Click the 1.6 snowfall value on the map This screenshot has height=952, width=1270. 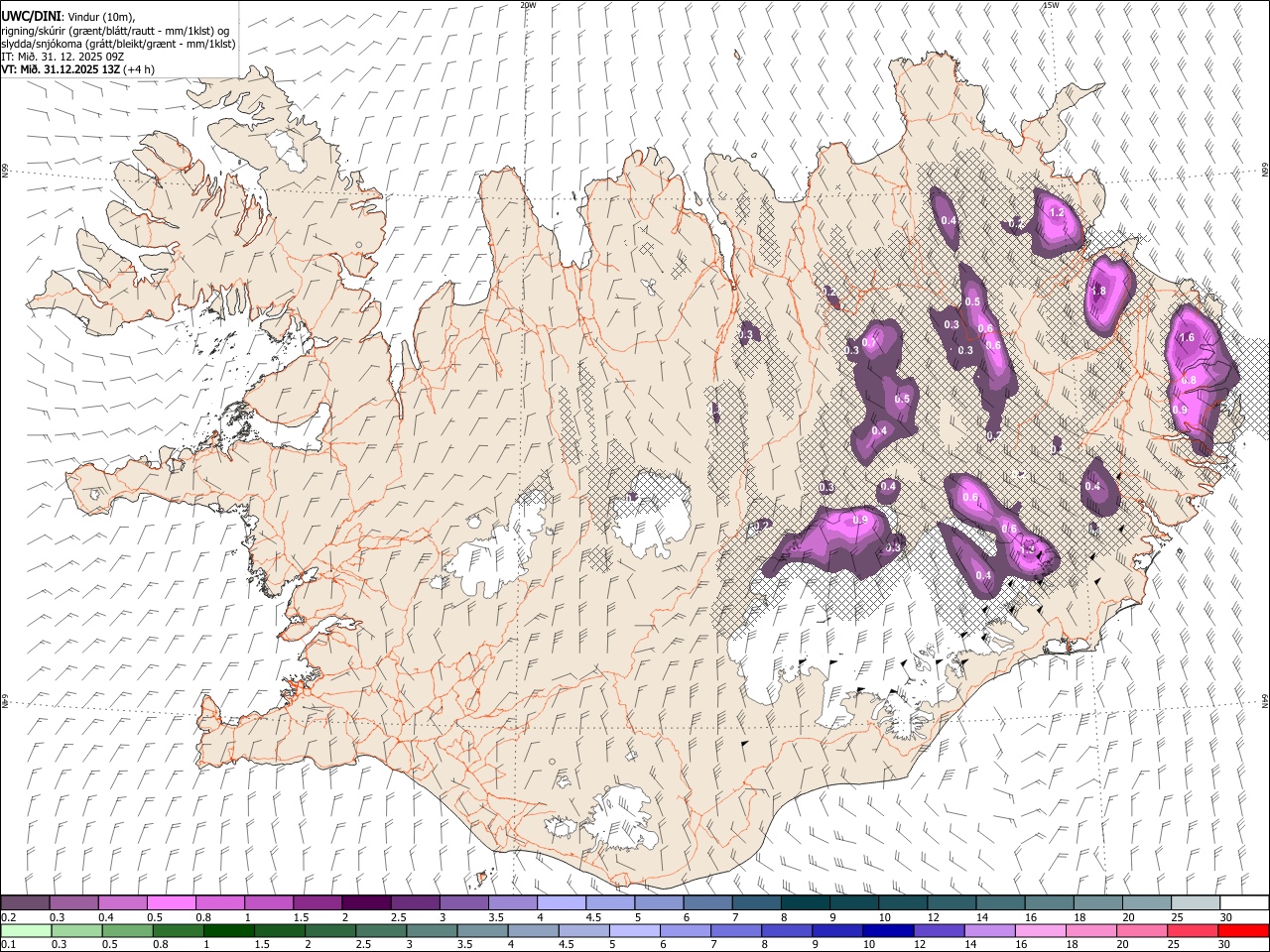click(1187, 337)
